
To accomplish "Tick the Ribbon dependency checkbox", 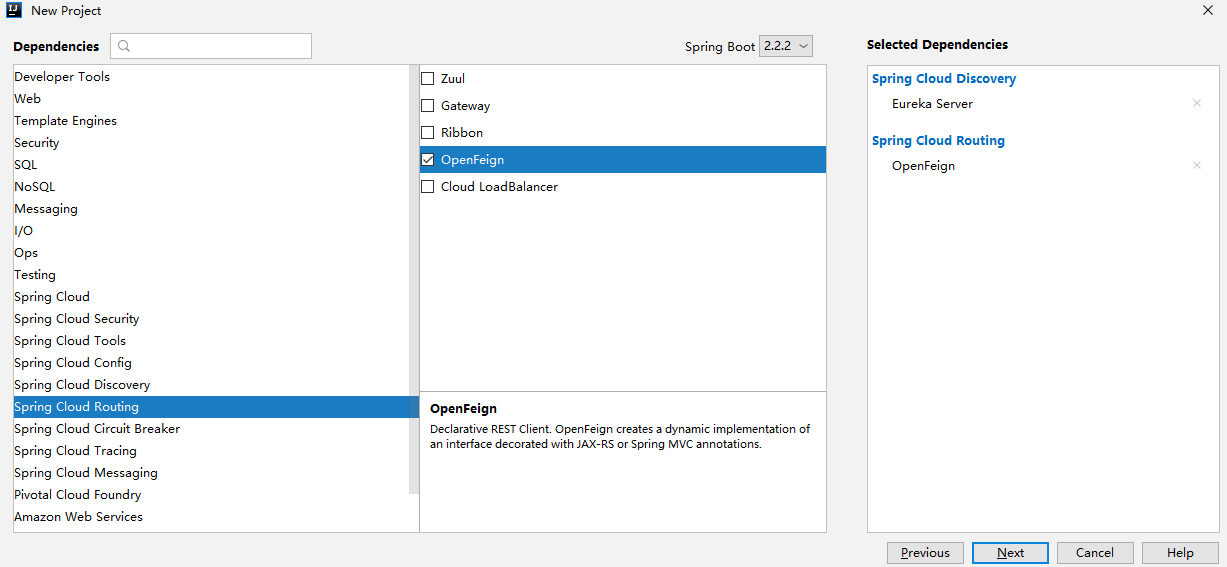I will click(x=428, y=133).
